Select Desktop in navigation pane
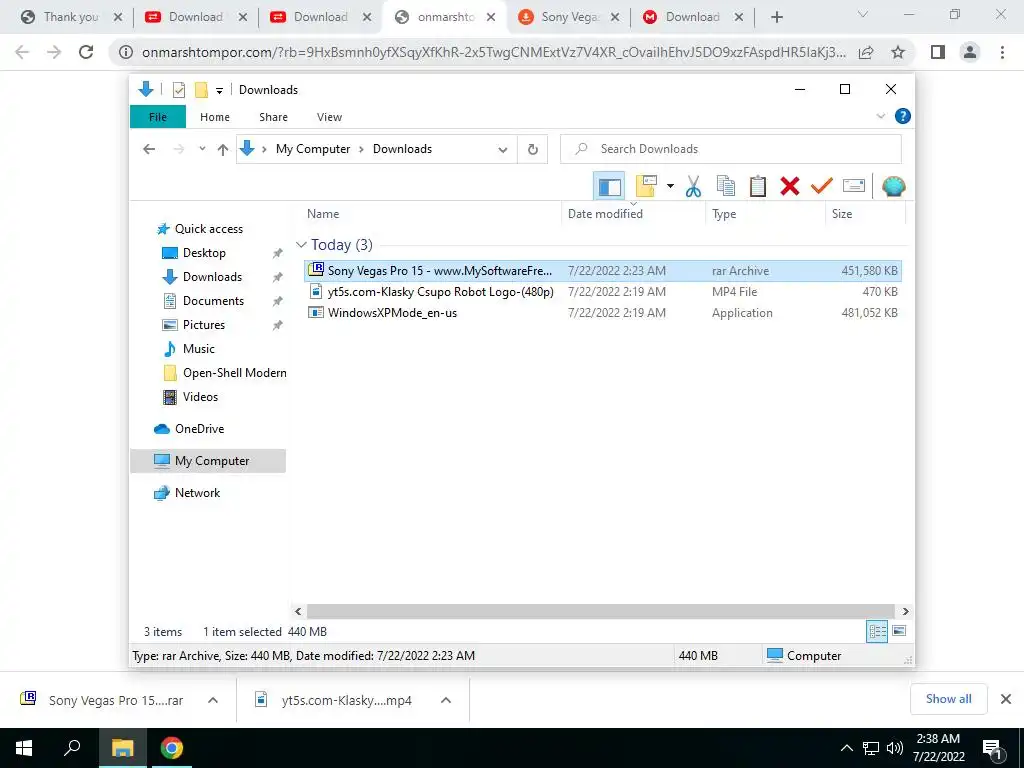 [204, 253]
